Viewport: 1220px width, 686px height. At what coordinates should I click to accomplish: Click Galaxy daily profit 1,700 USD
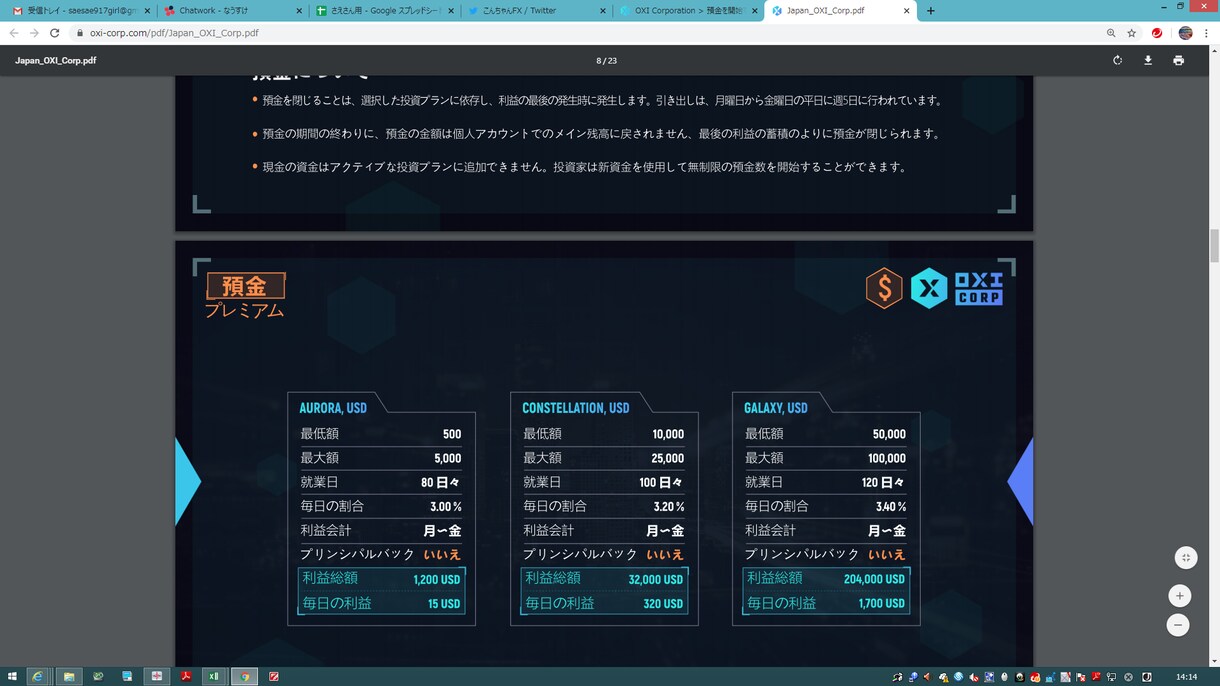click(882, 604)
